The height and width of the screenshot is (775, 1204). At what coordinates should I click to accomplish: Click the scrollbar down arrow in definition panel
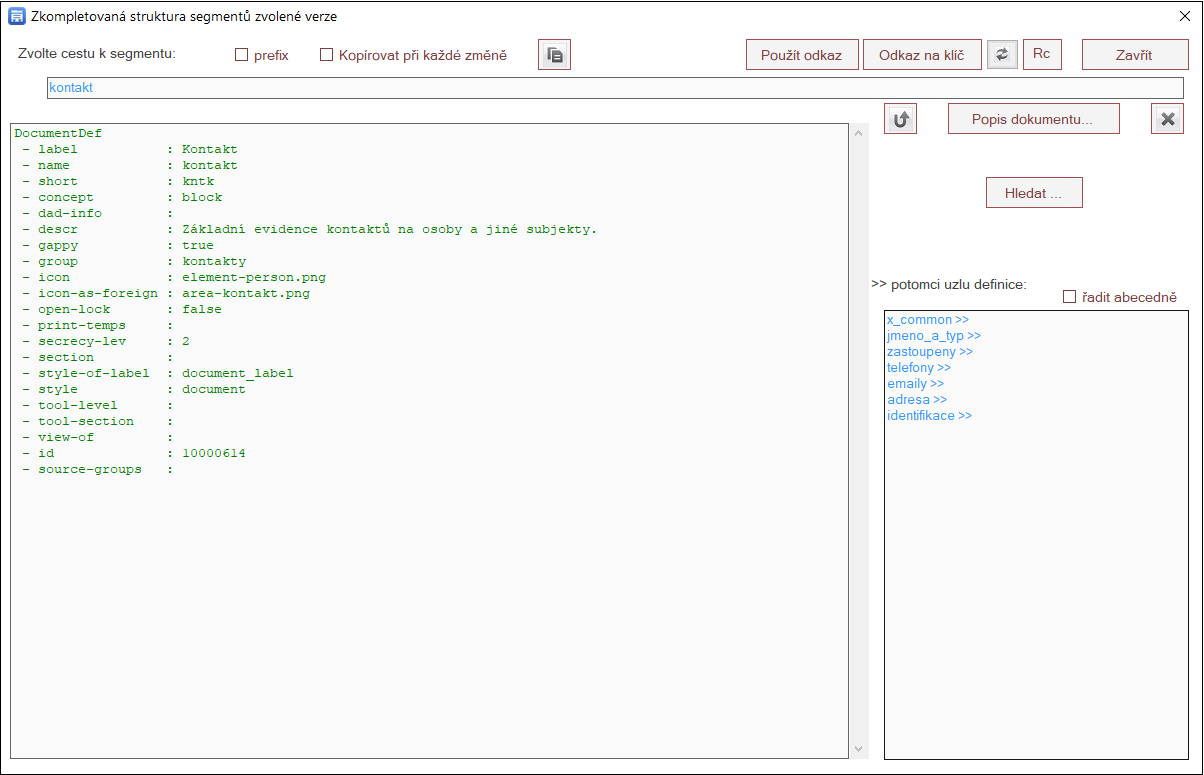click(x=859, y=749)
